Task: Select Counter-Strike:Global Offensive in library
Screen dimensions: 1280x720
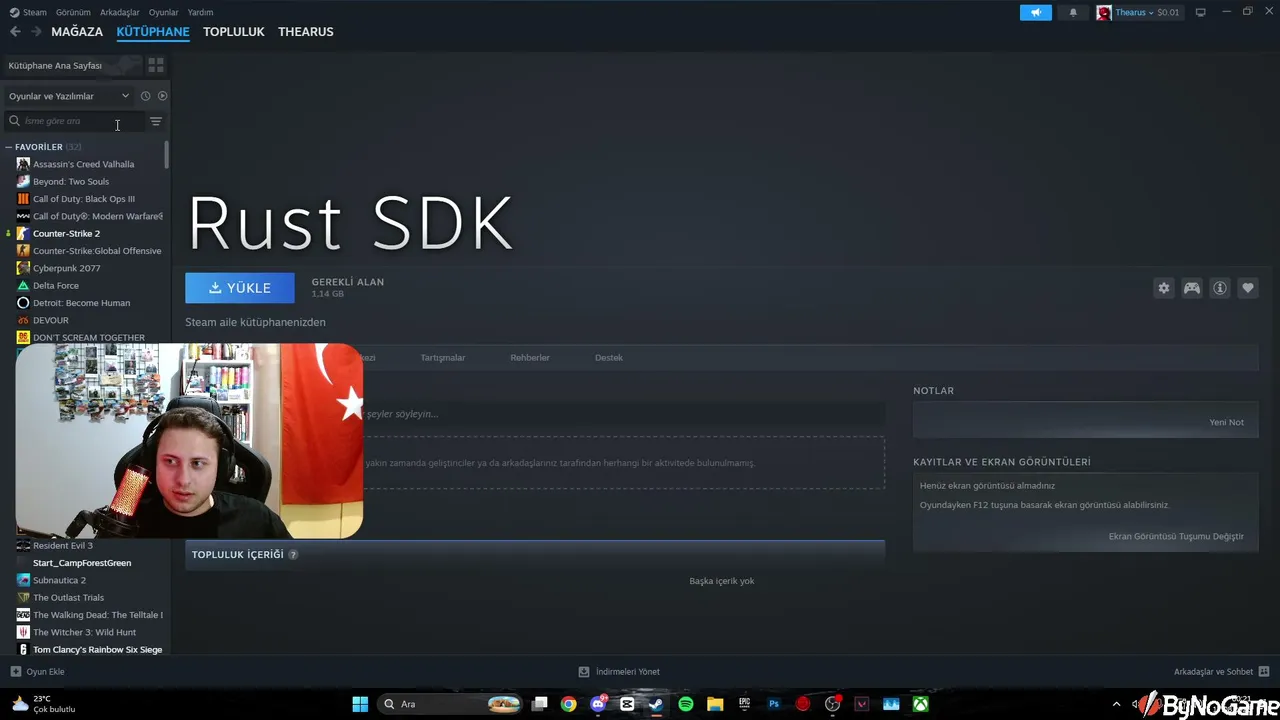Action: pos(97,251)
